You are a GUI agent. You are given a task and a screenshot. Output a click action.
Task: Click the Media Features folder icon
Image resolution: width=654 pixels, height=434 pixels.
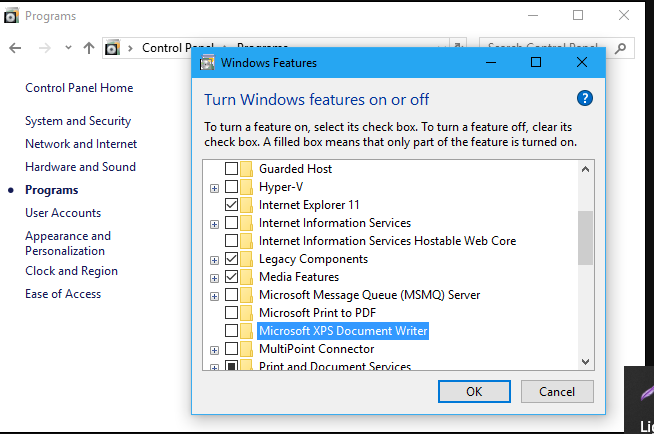click(247, 277)
